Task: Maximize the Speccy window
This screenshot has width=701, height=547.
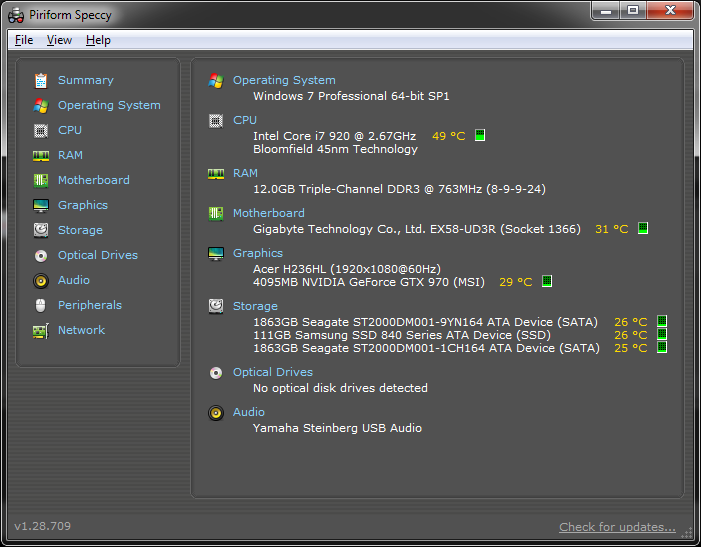Action: click(x=633, y=10)
